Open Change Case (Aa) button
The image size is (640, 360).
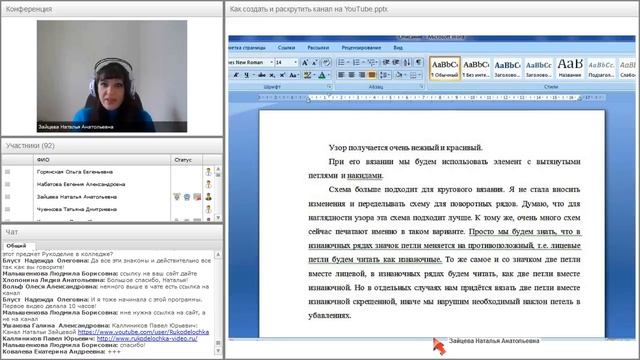(293, 75)
